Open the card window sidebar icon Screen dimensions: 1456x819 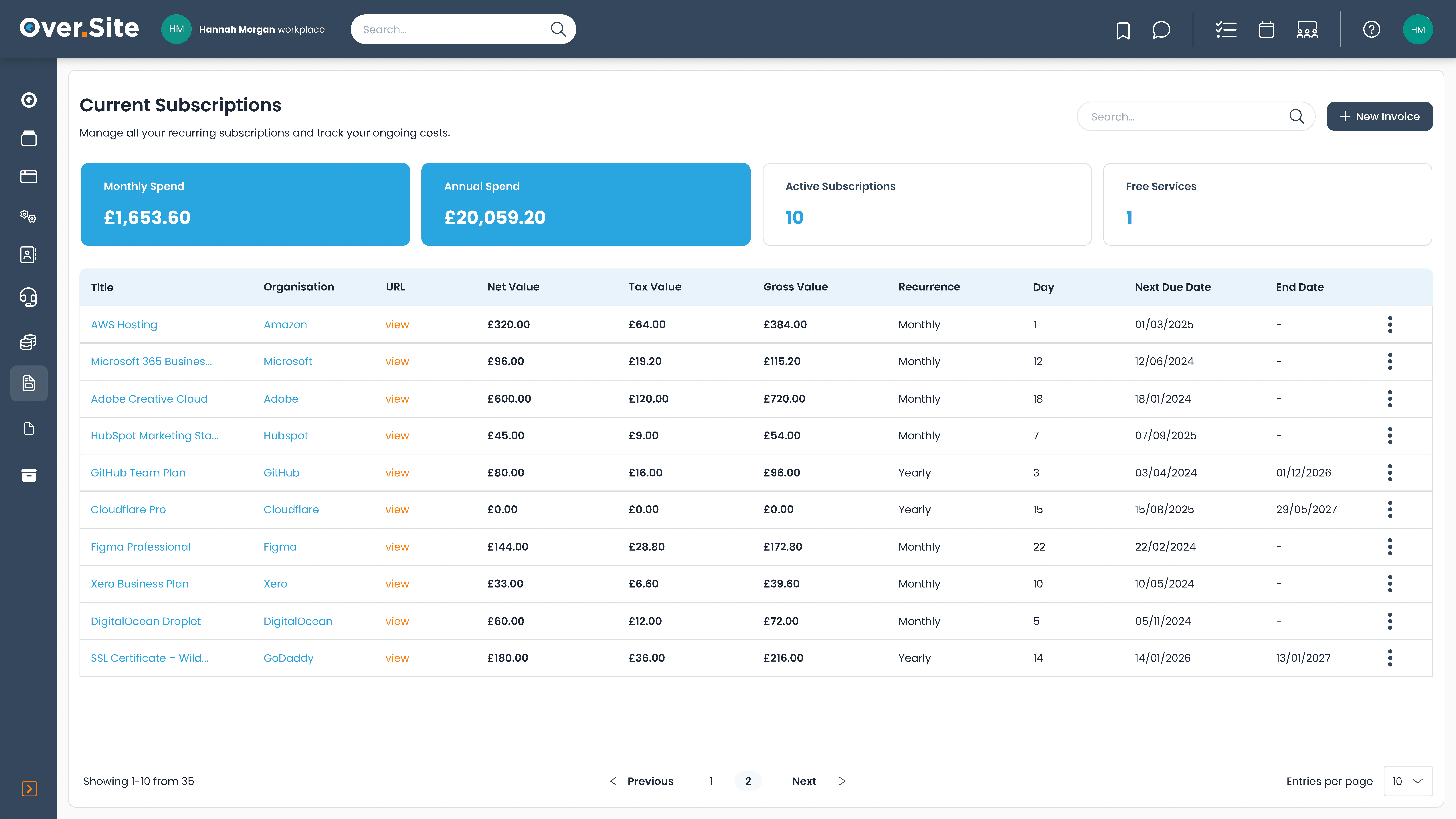29,177
